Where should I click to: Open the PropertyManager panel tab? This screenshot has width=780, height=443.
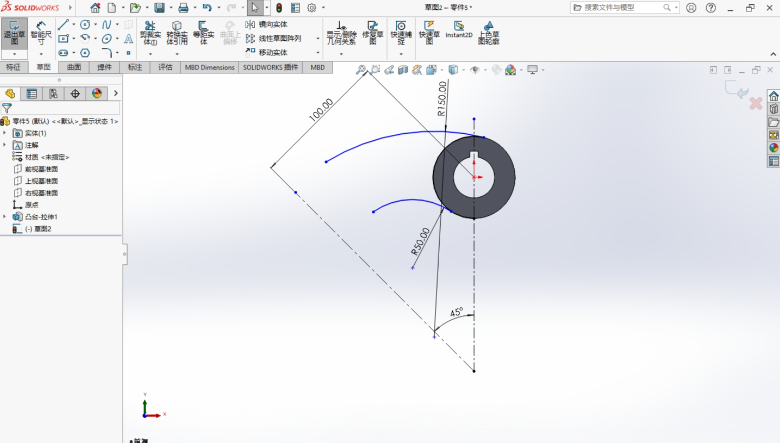coord(32,93)
